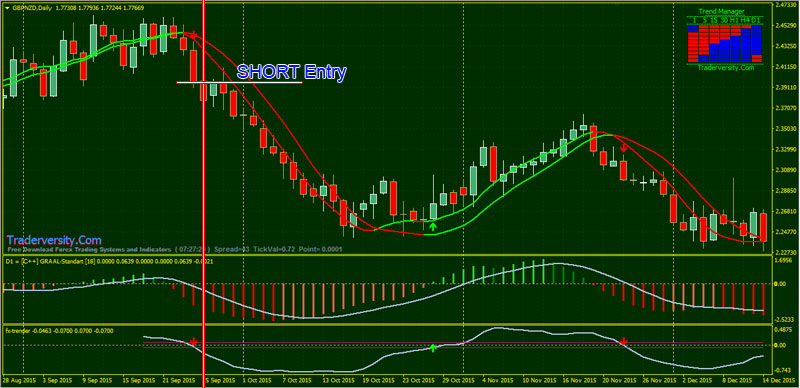Click the 2.41150 price level on the axis
Image resolution: width=800 pixels, height=388 pixels.
point(786,66)
